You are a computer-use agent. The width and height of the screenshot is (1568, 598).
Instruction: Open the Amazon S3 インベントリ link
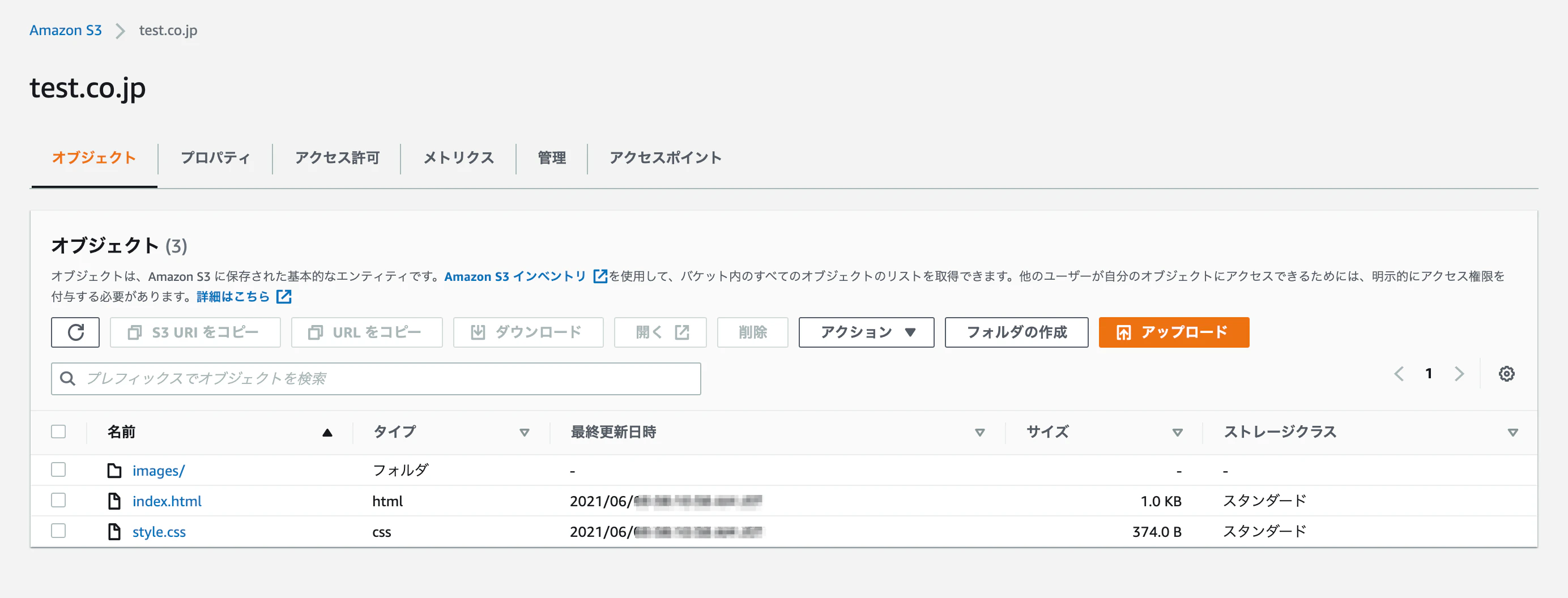point(515,276)
